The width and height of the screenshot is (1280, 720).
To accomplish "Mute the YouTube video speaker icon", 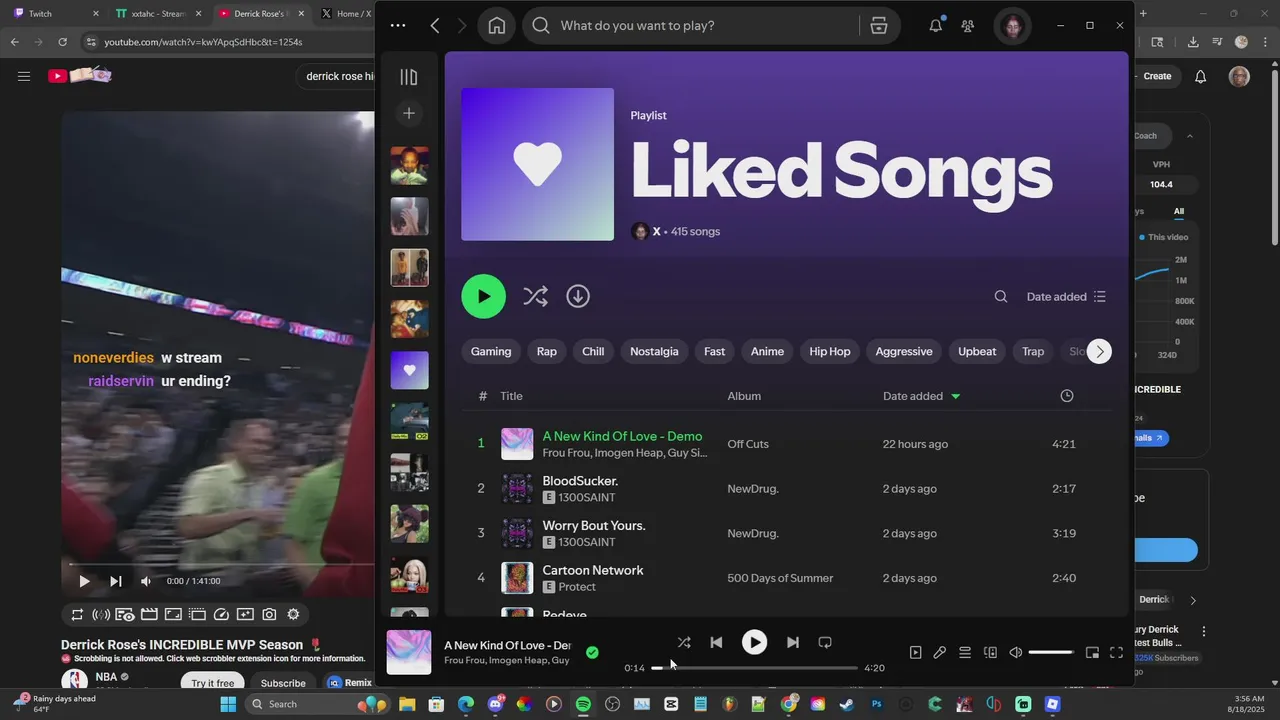I will click(x=146, y=581).
